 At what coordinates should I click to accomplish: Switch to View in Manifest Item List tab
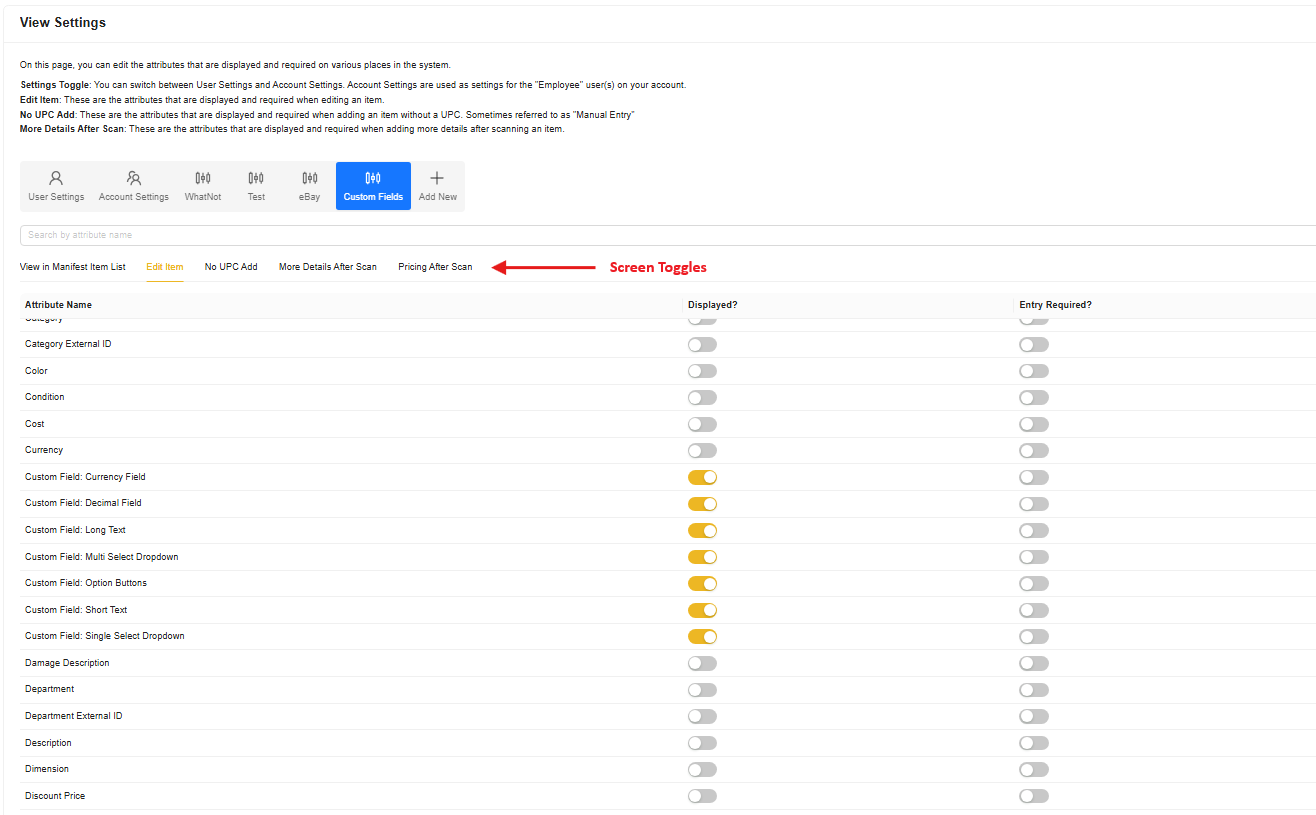click(x=73, y=267)
